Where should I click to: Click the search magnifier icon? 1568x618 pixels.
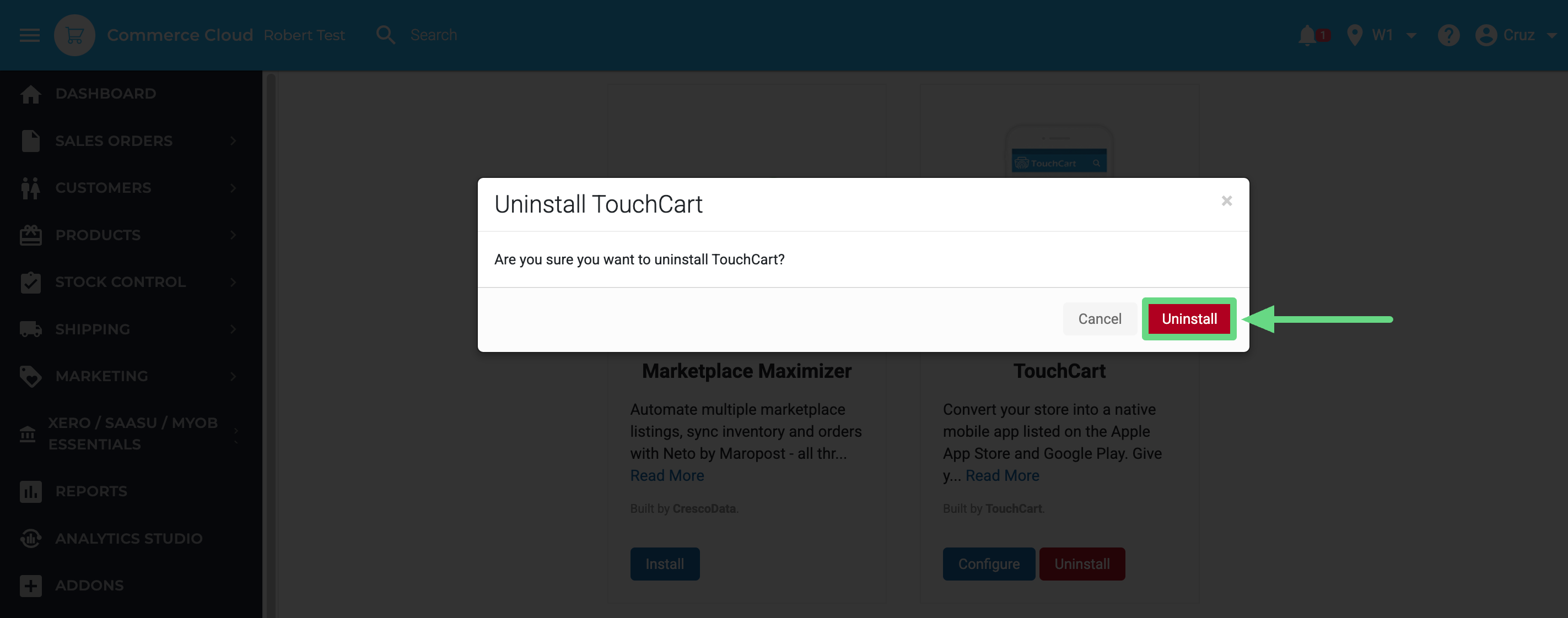coord(385,35)
